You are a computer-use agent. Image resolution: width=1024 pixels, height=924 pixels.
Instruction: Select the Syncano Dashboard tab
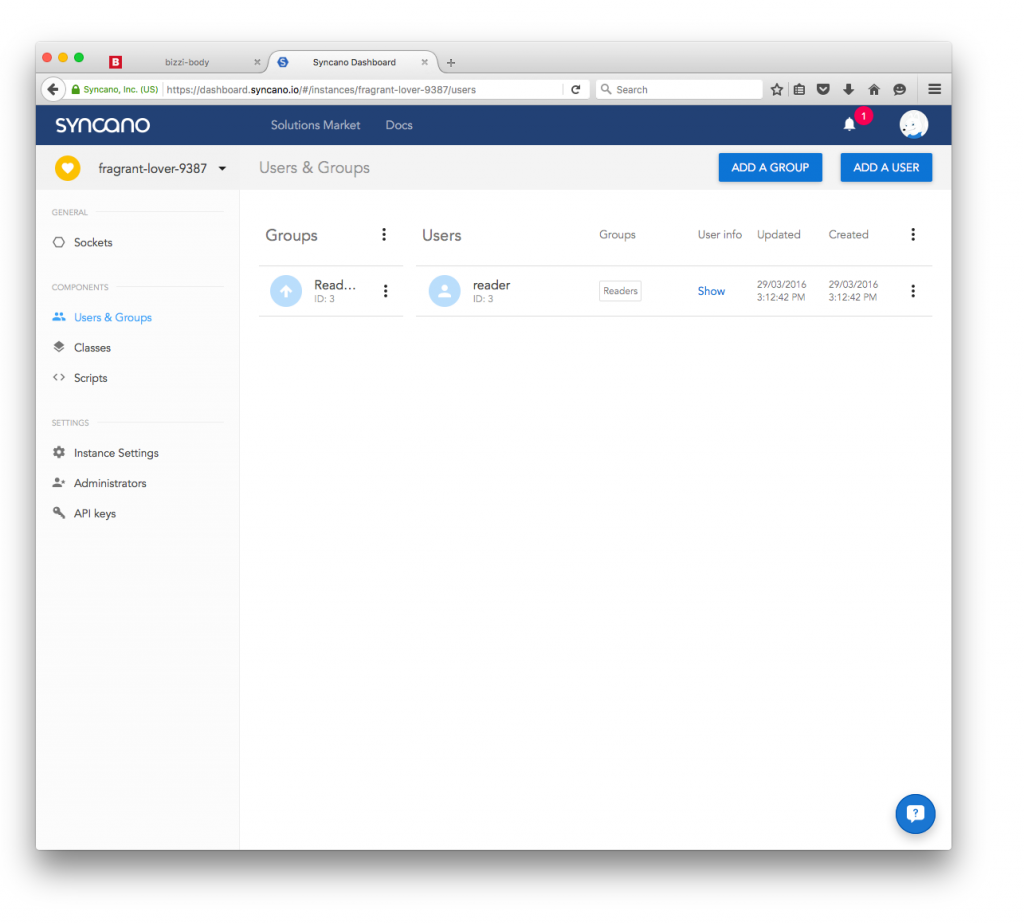[354, 62]
